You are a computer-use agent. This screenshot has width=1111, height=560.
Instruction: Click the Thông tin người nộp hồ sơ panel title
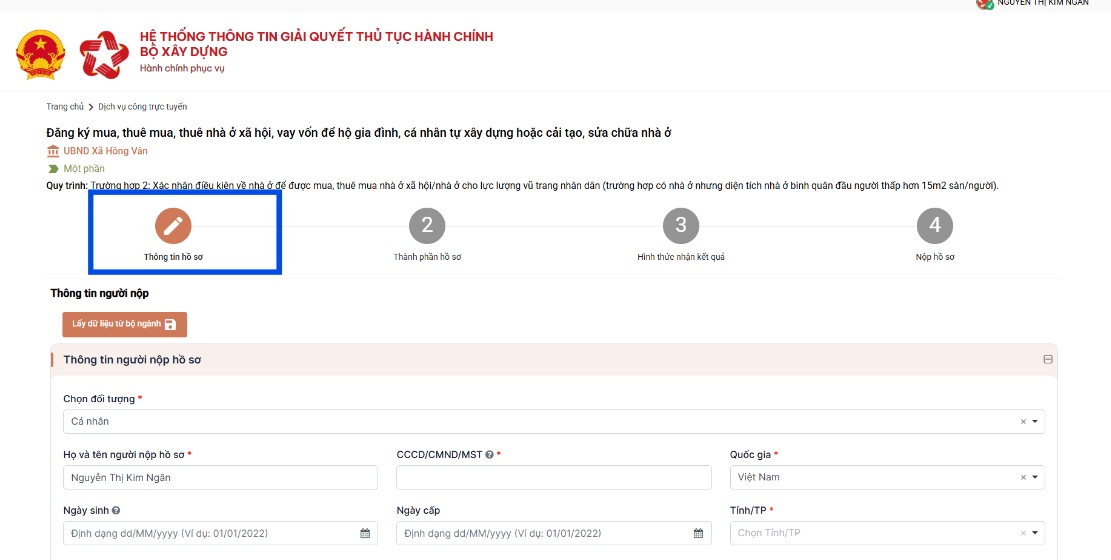pos(132,360)
